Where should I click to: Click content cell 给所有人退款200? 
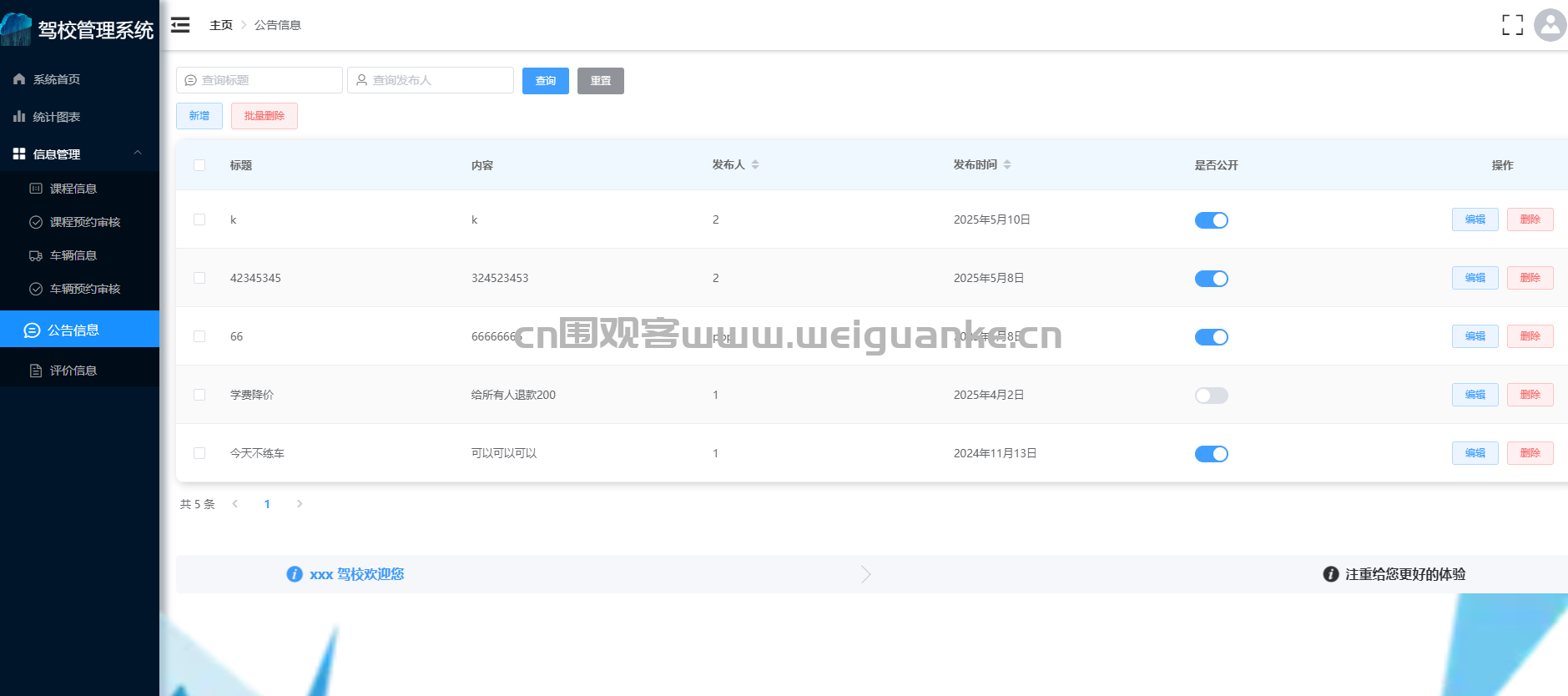513,395
